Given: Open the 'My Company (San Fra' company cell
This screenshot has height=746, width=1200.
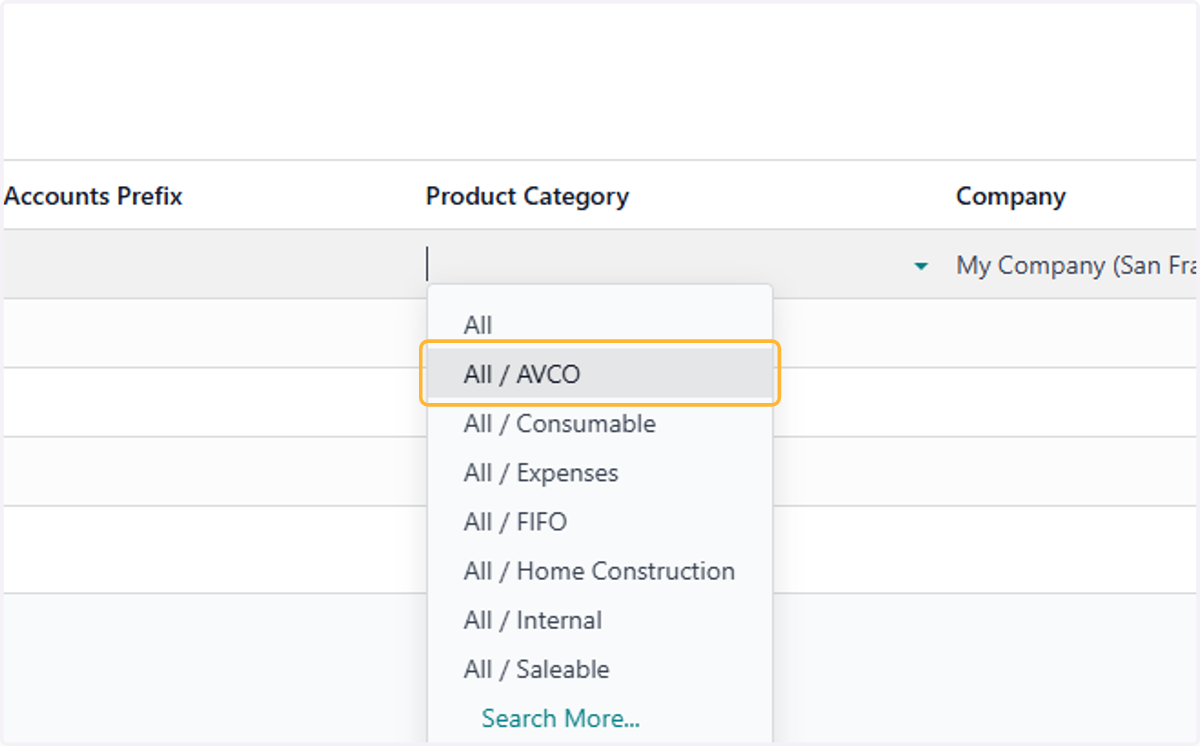Looking at the screenshot, I should [x=1076, y=265].
